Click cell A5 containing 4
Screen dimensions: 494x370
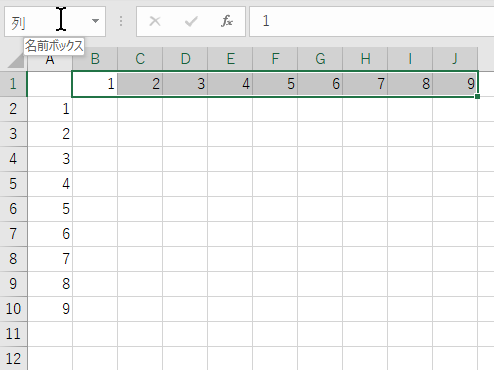pyautogui.click(x=50, y=184)
